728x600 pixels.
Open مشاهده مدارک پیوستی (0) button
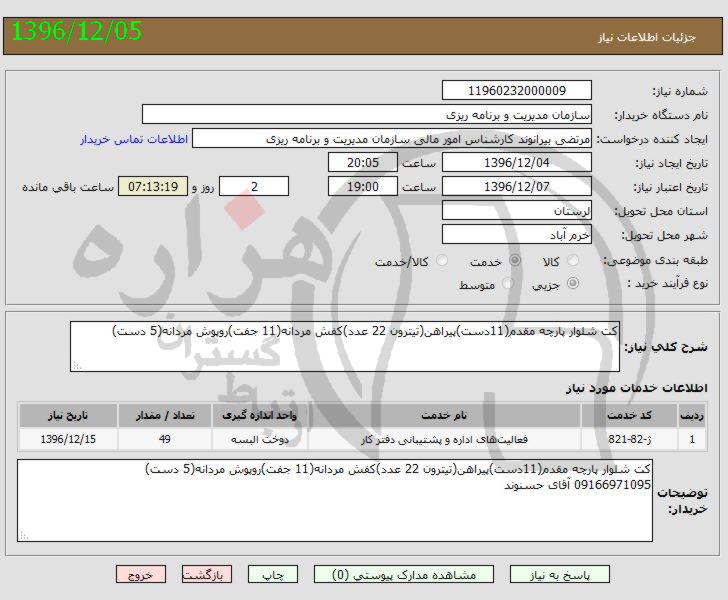(x=404, y=574)
